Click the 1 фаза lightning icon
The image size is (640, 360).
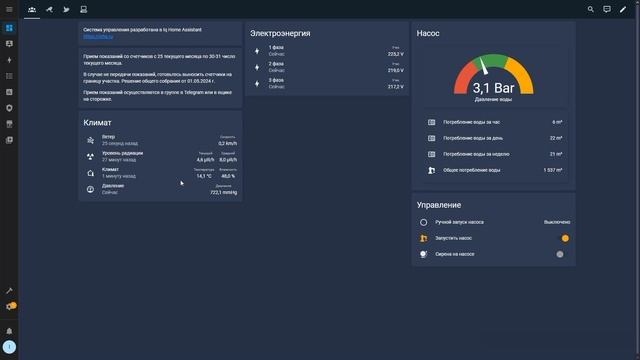click(257, 51)
